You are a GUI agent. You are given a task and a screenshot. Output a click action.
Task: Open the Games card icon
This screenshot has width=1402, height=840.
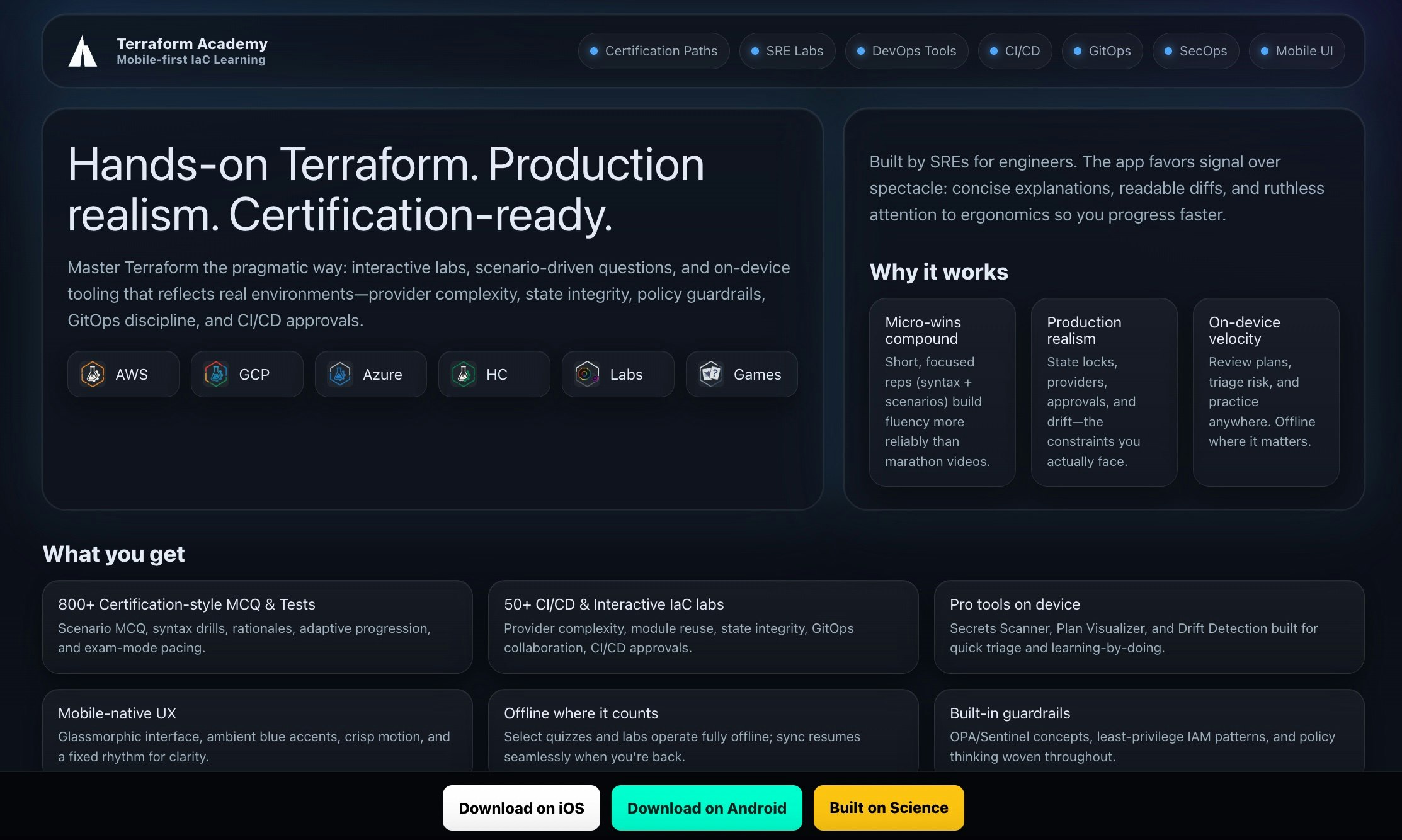712,374
